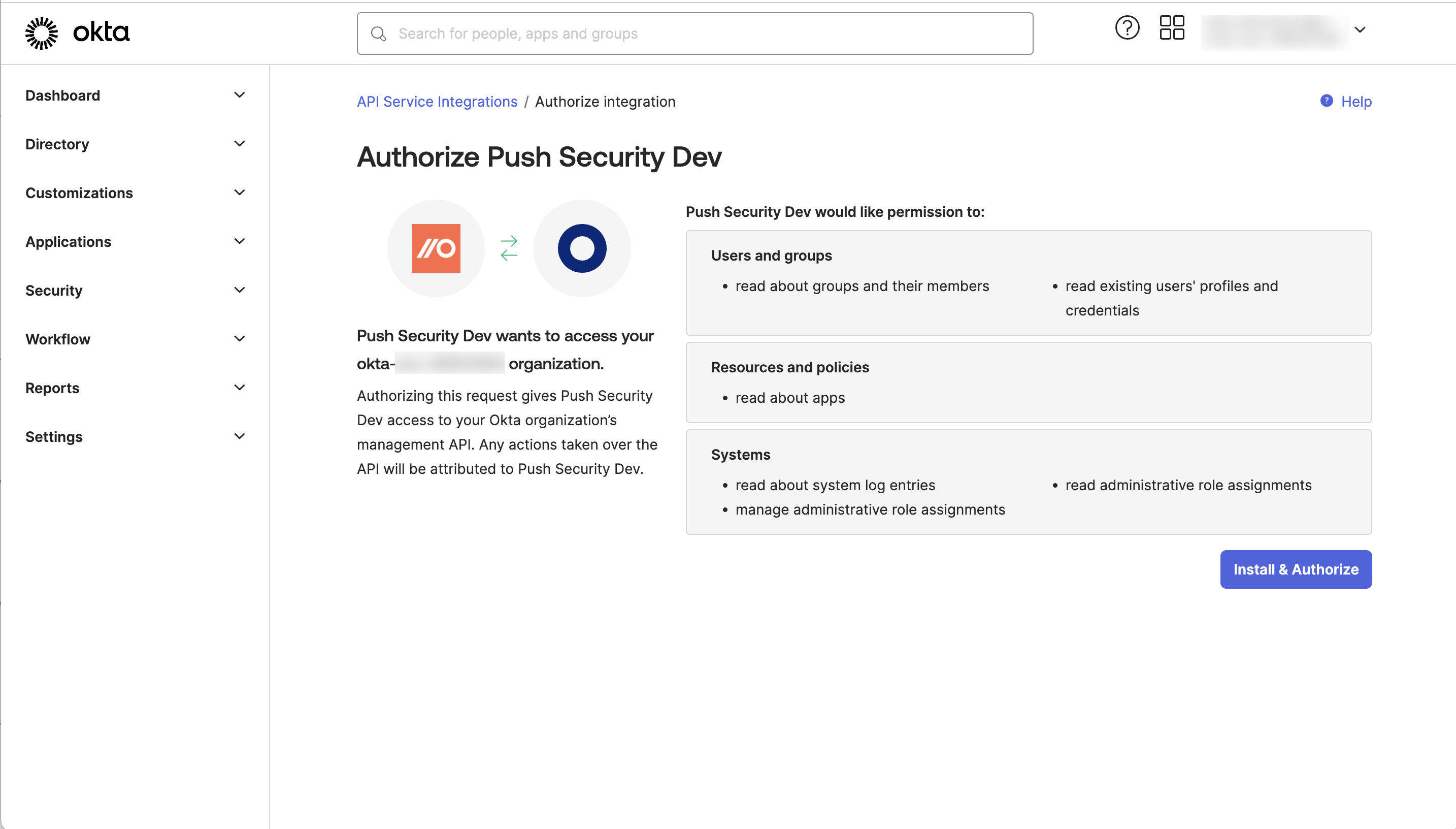Open Customizations in the sidebar

tap(79, 193)
